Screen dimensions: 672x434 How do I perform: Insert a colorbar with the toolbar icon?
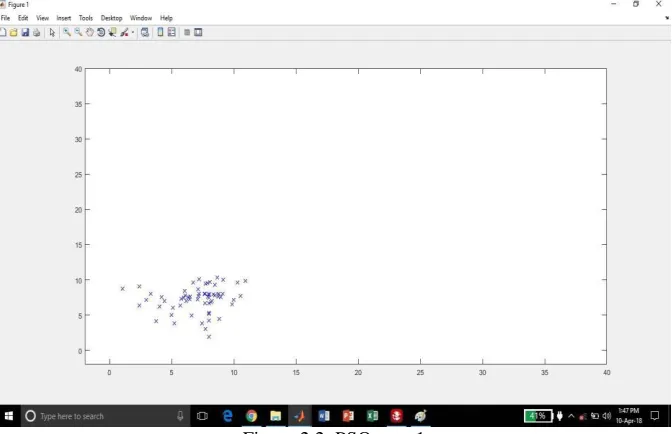coord(160,32)
